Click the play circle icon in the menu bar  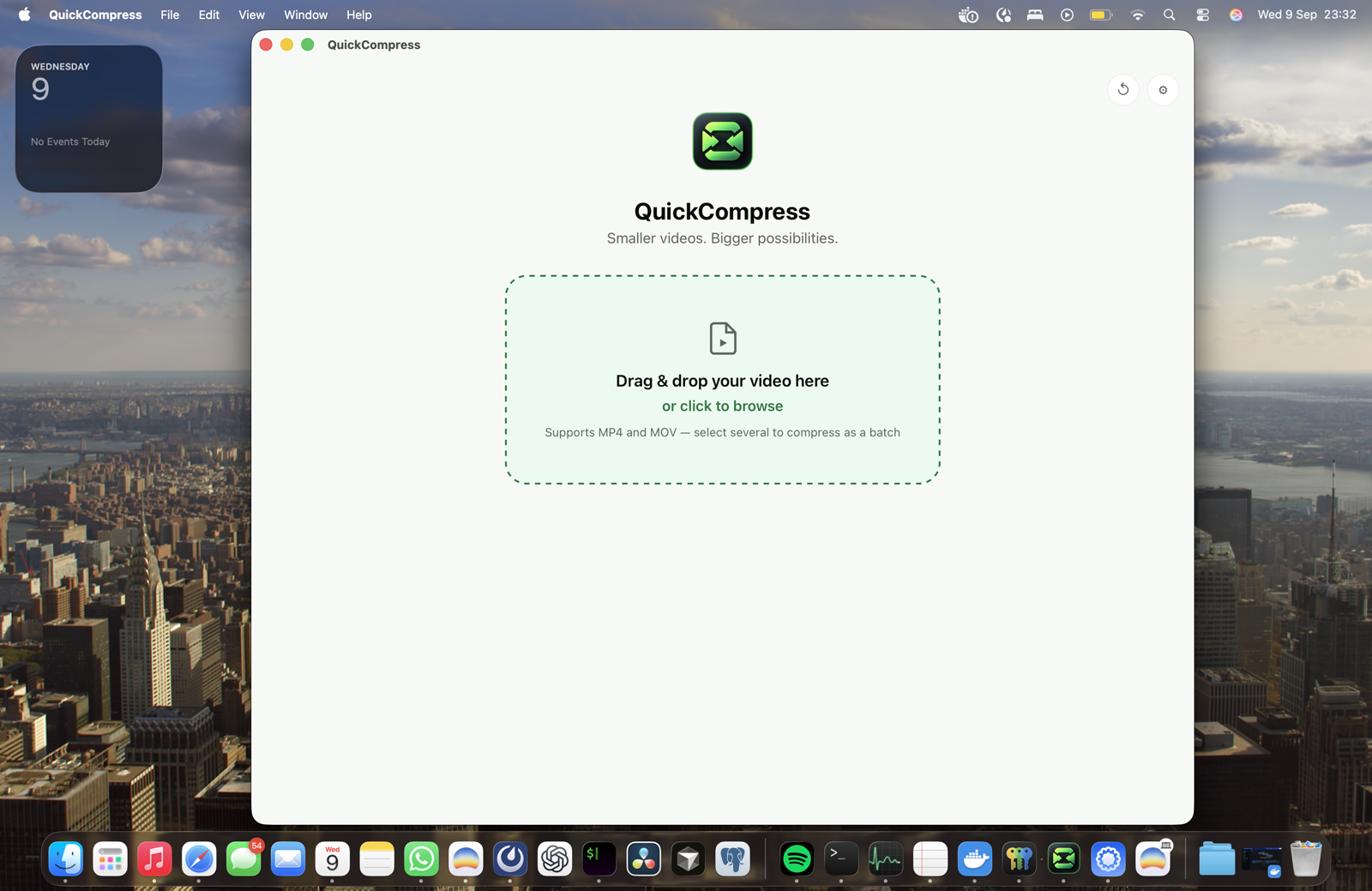[x=1067, y=15]
